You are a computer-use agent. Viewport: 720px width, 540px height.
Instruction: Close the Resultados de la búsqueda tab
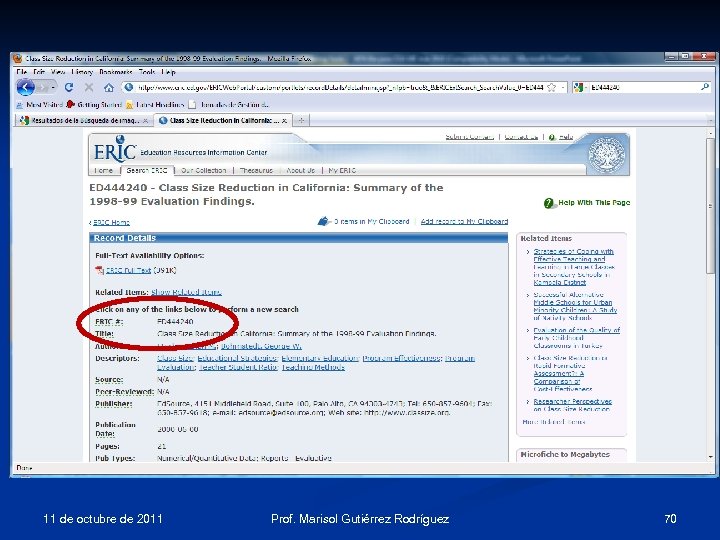click(145, 121)
